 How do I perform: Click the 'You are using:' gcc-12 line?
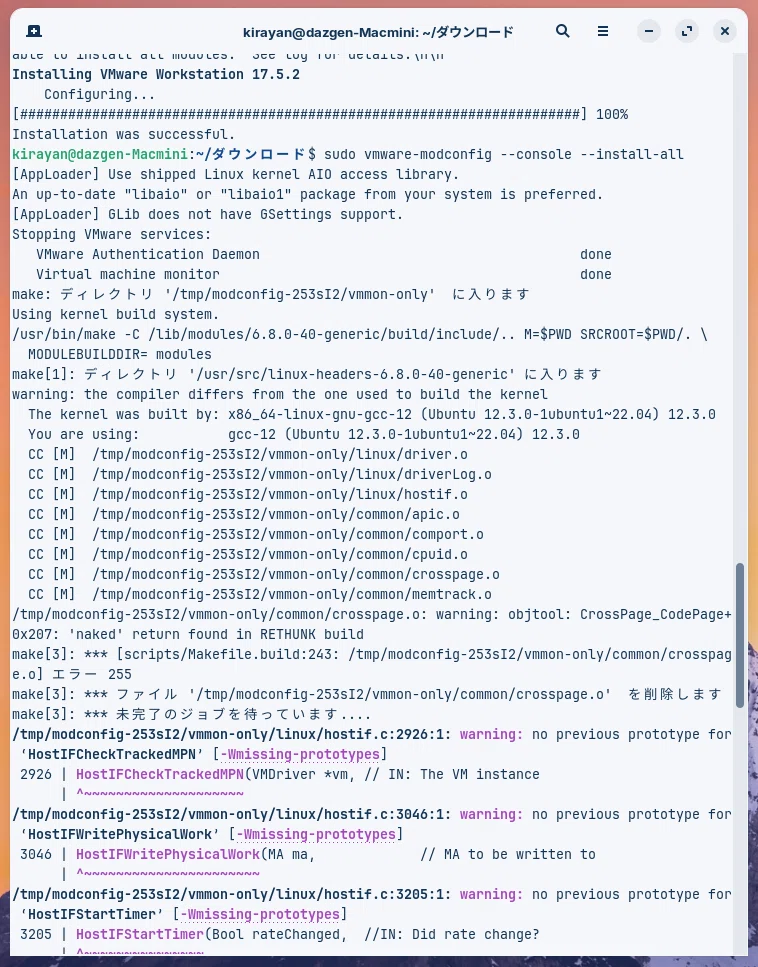(303, 434)
